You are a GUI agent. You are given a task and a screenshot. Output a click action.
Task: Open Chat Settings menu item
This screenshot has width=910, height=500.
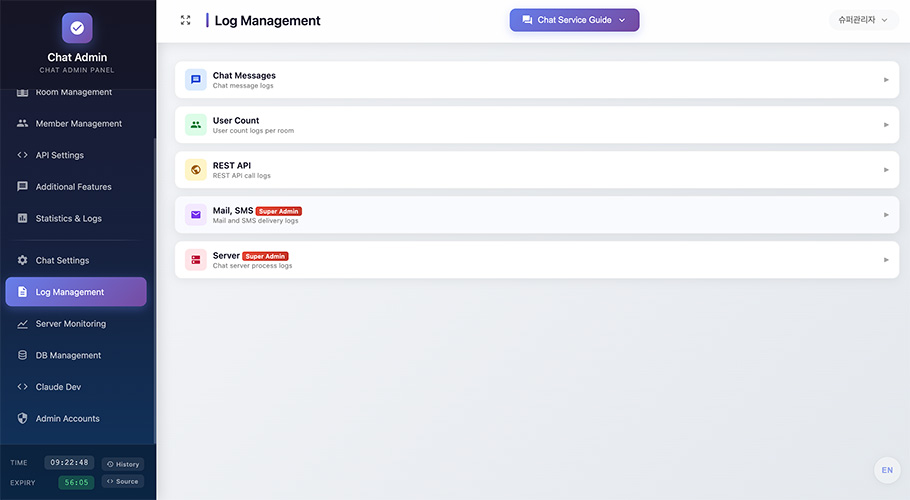(x=76, y=260)
